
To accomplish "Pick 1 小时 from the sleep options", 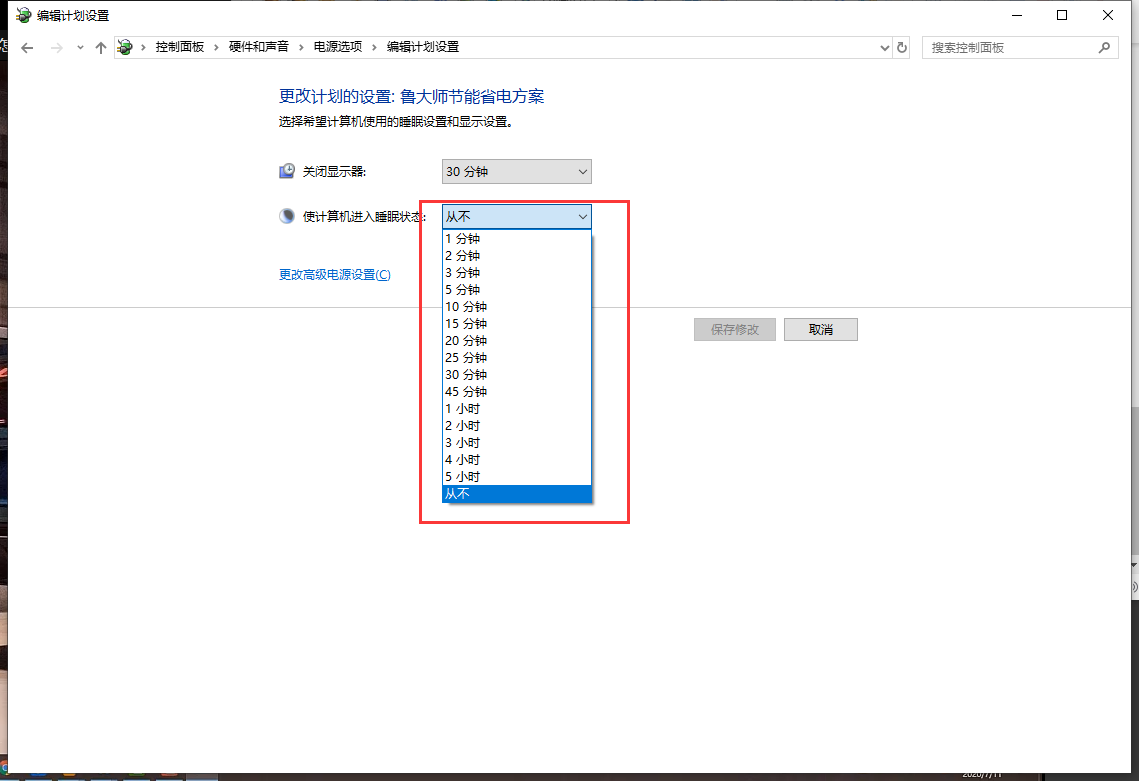I will tap(463, 409).
